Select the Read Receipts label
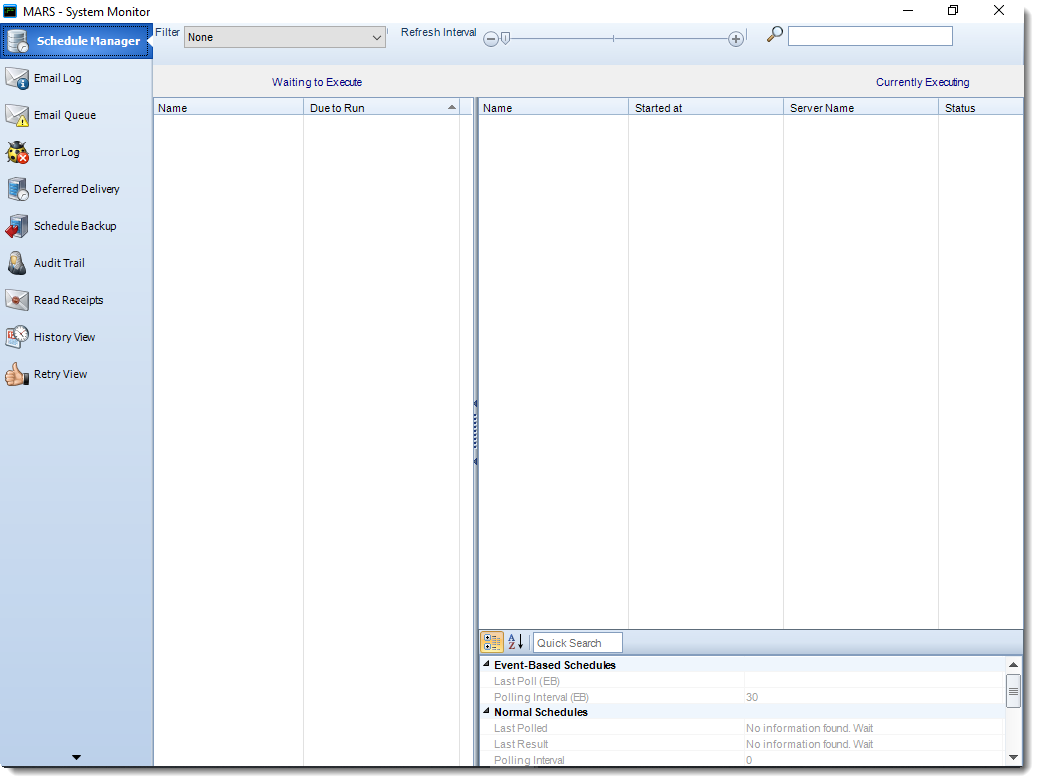This screenshot has height=783, width=1039. 68,300
